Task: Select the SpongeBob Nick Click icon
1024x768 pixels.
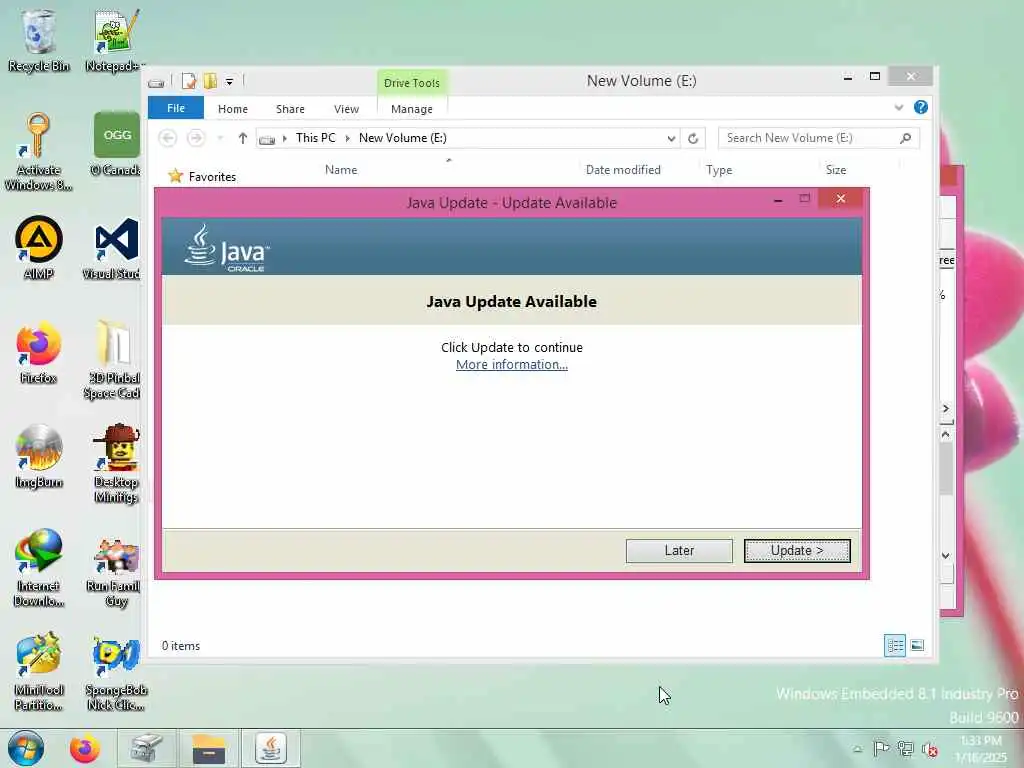Action: coord(116,674)
